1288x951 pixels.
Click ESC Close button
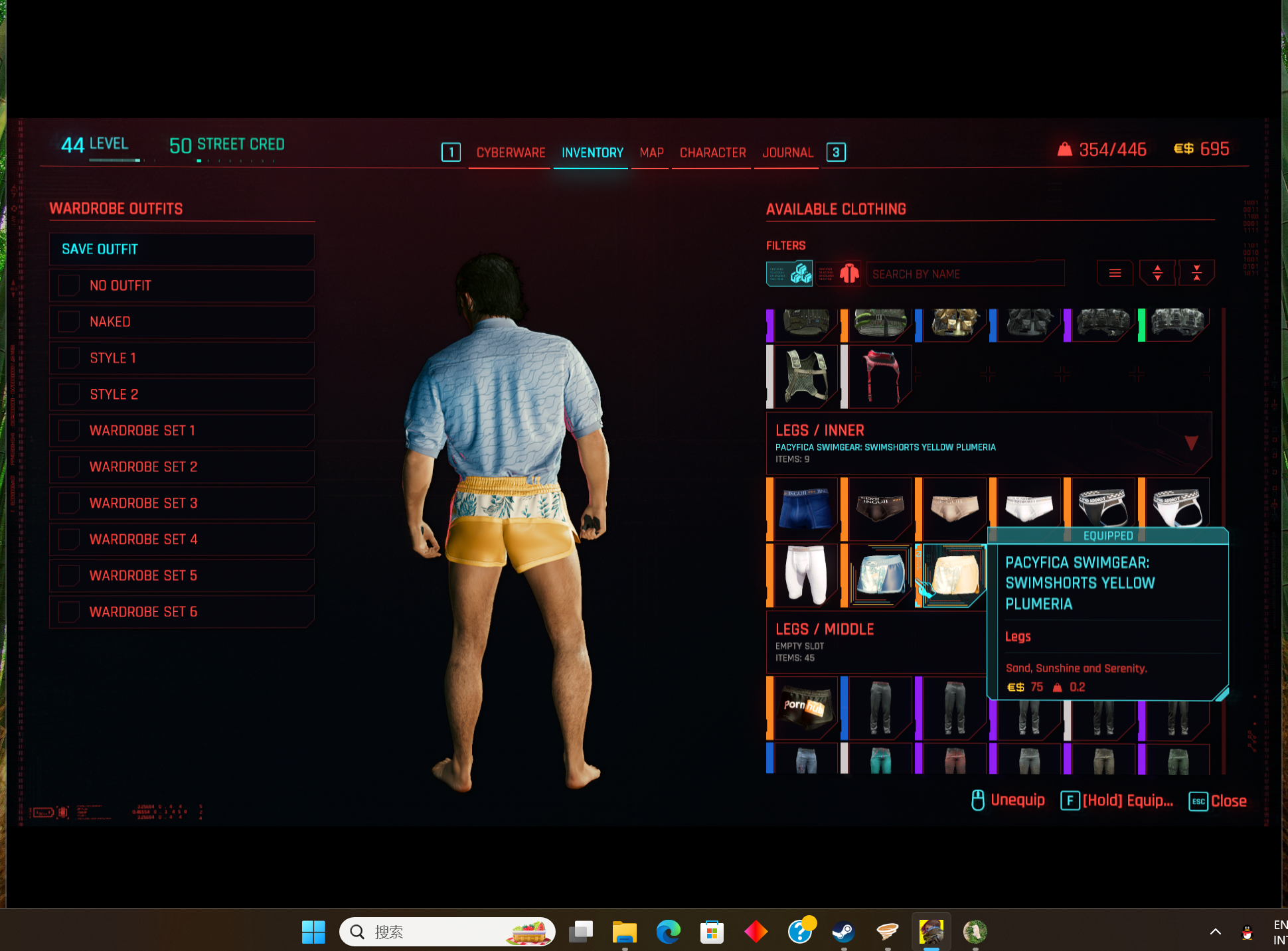(x=1218, y=801)
